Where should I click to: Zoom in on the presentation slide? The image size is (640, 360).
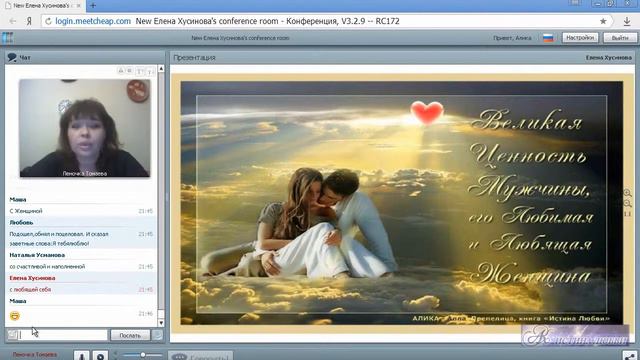click(627, 193)
